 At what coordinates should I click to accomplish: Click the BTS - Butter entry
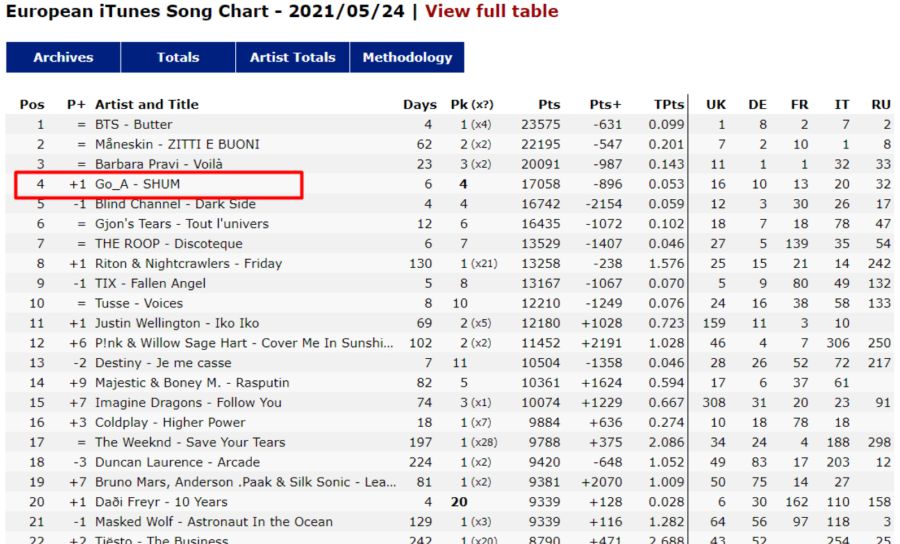point(133,125)
